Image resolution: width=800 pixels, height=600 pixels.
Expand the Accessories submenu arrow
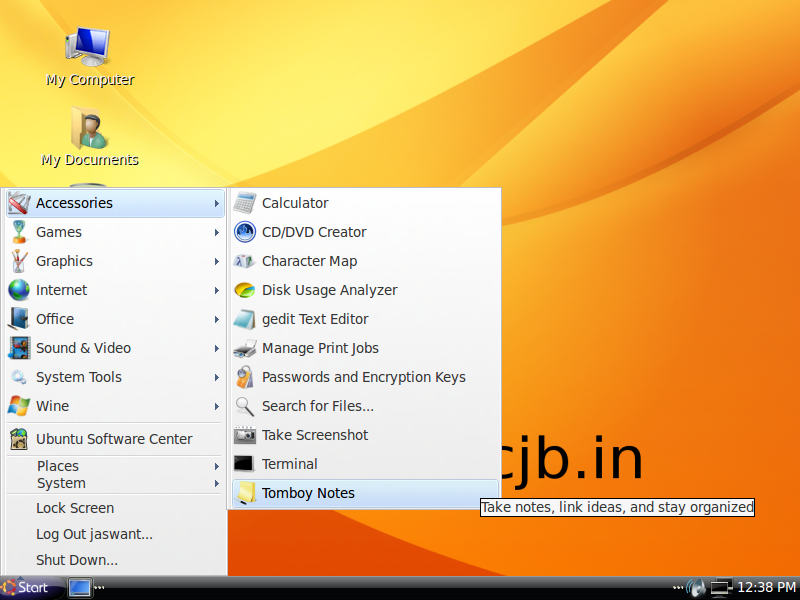[217, 203]
